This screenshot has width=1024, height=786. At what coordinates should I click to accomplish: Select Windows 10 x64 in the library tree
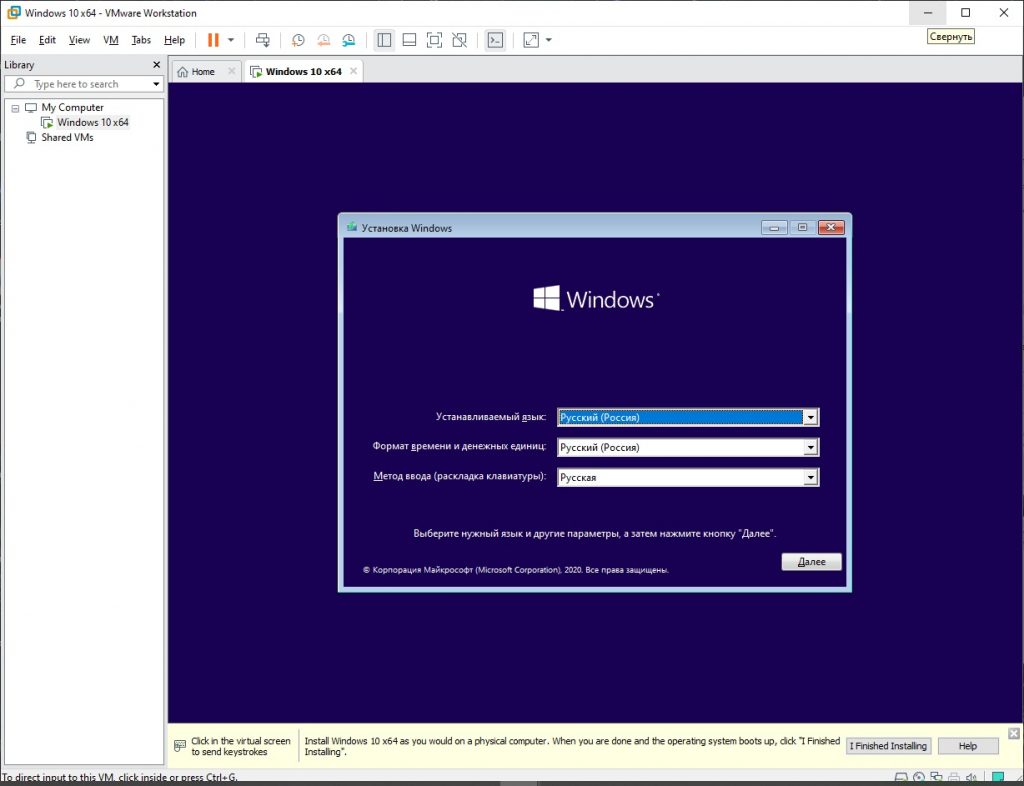(x=93, y=122)
